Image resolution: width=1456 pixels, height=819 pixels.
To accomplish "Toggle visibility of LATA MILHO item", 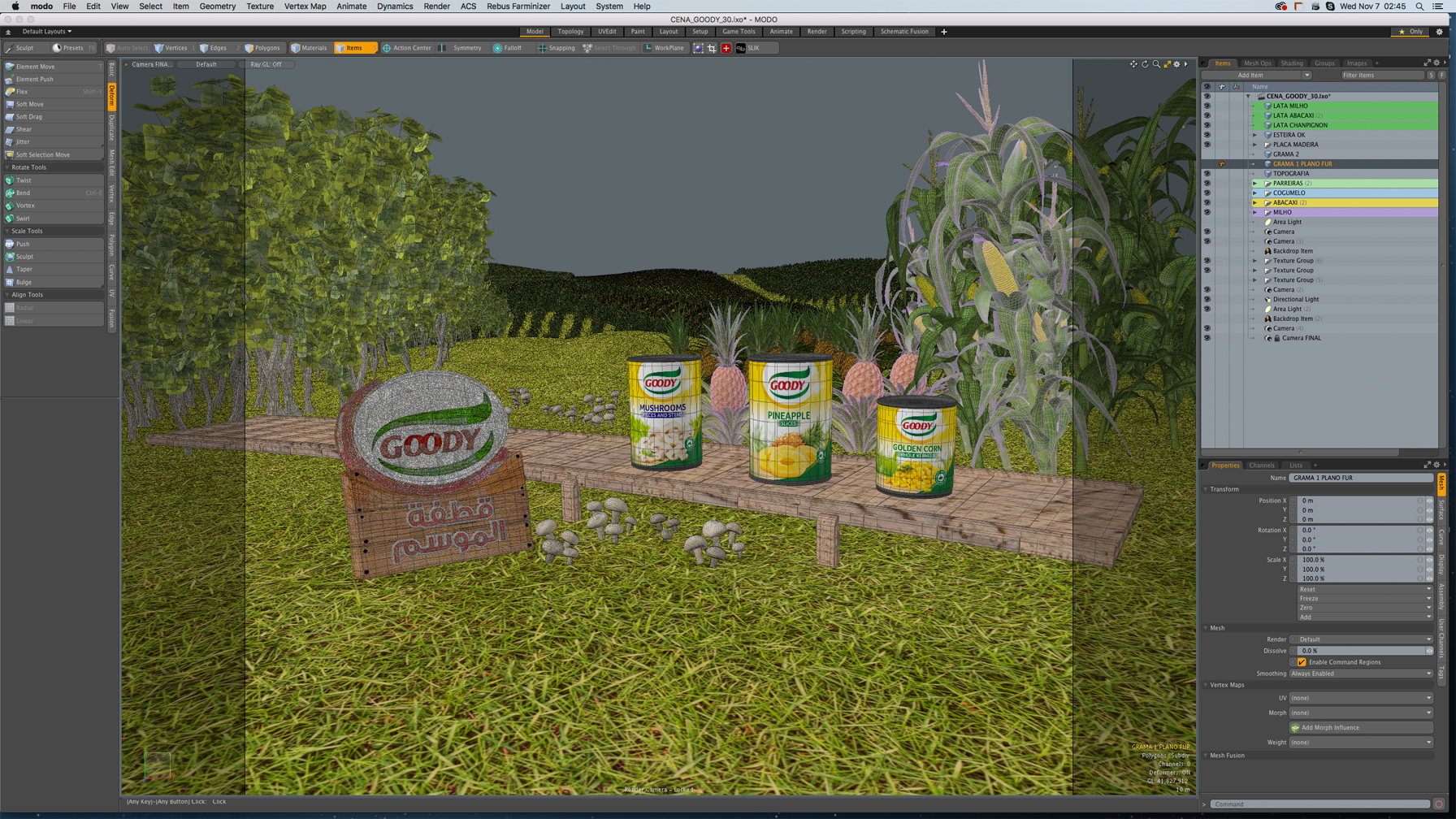I will tap(1207, 106).
